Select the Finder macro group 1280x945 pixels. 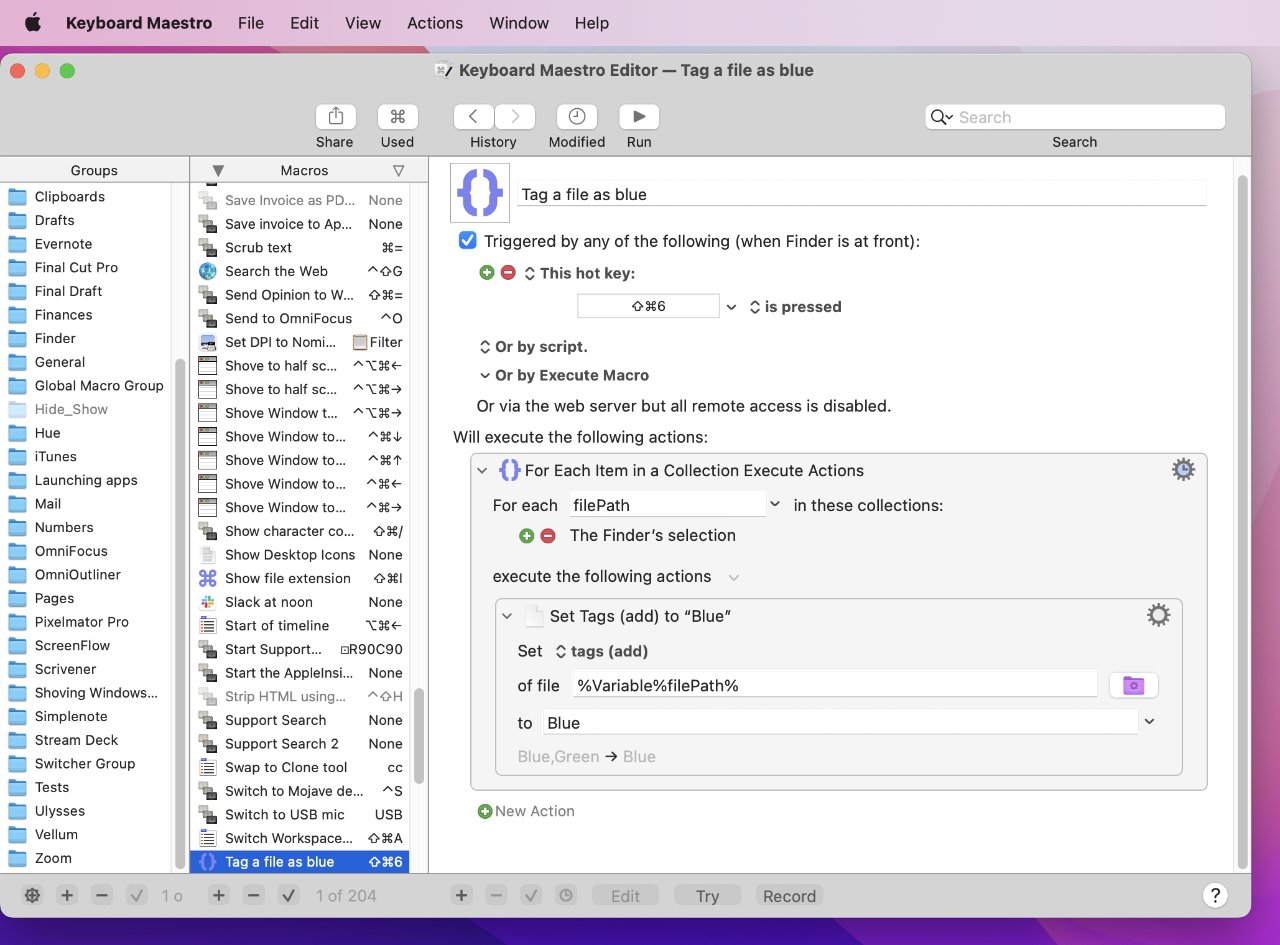pos(87,338)
